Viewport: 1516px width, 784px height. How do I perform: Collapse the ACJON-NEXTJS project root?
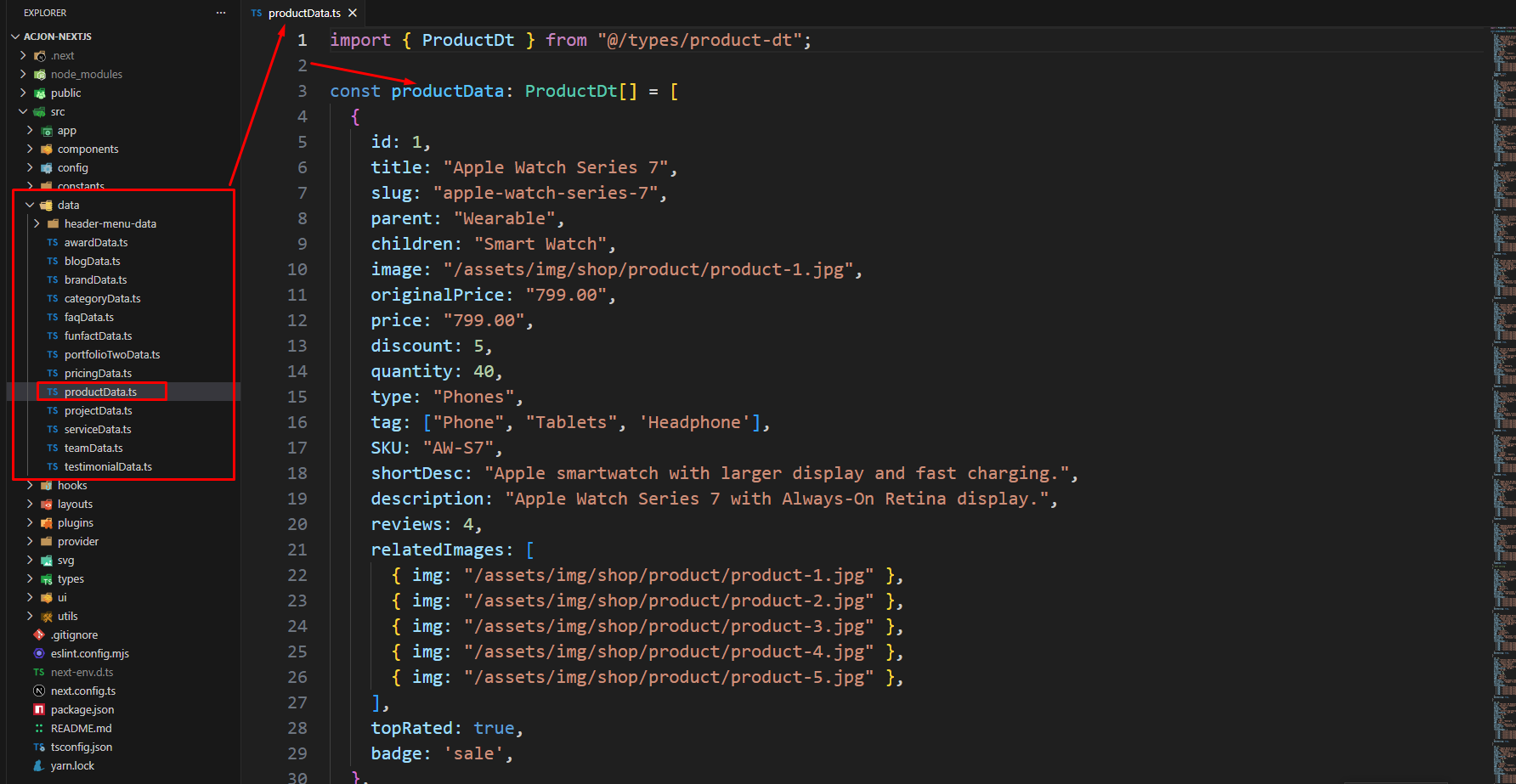(15, 37)
